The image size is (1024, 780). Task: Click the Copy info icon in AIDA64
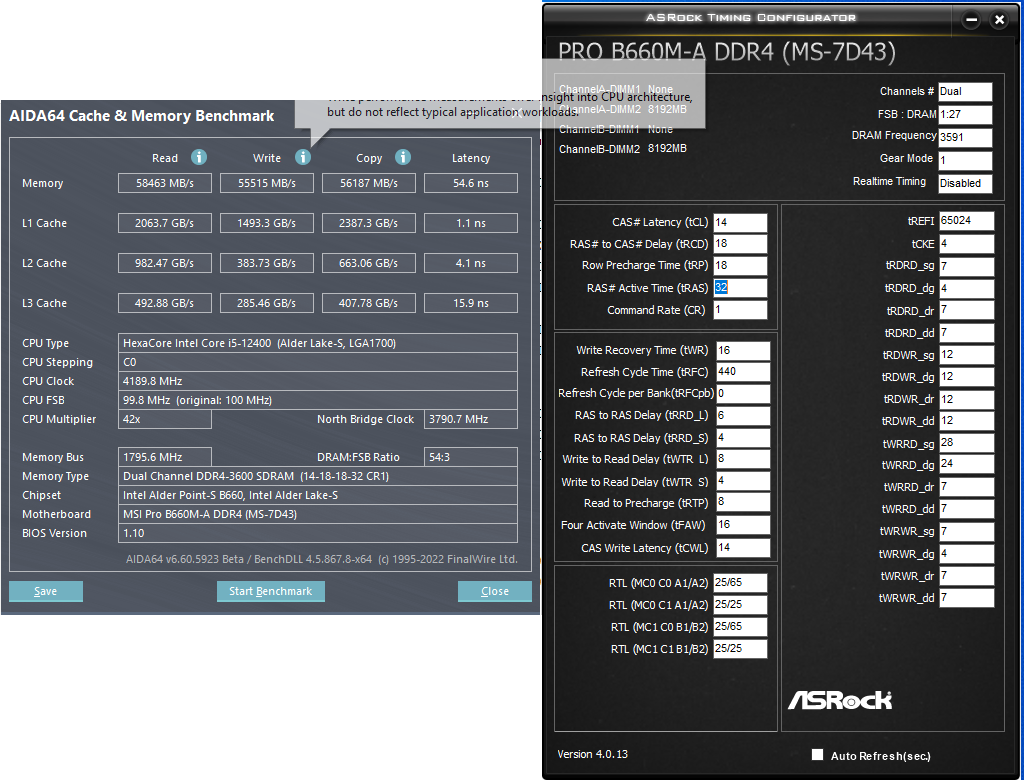point(403,157)
